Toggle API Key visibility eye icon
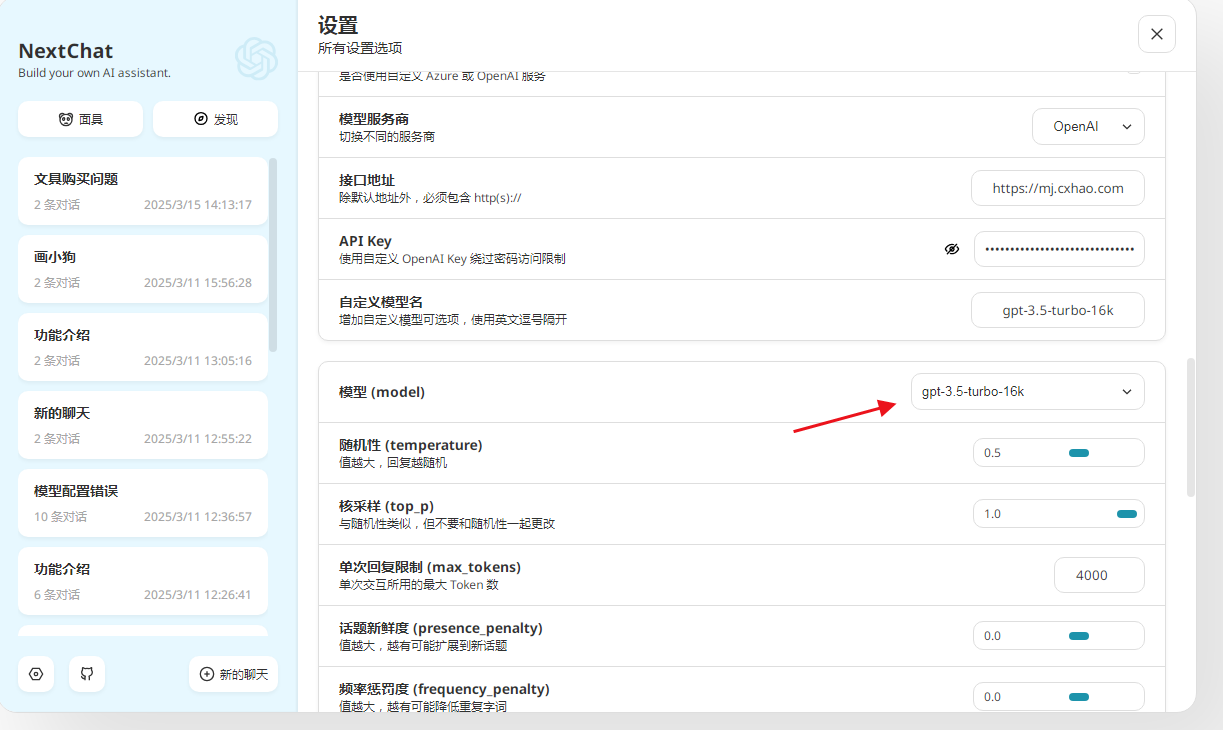1223x730 pixels. (x=952, y=249)
